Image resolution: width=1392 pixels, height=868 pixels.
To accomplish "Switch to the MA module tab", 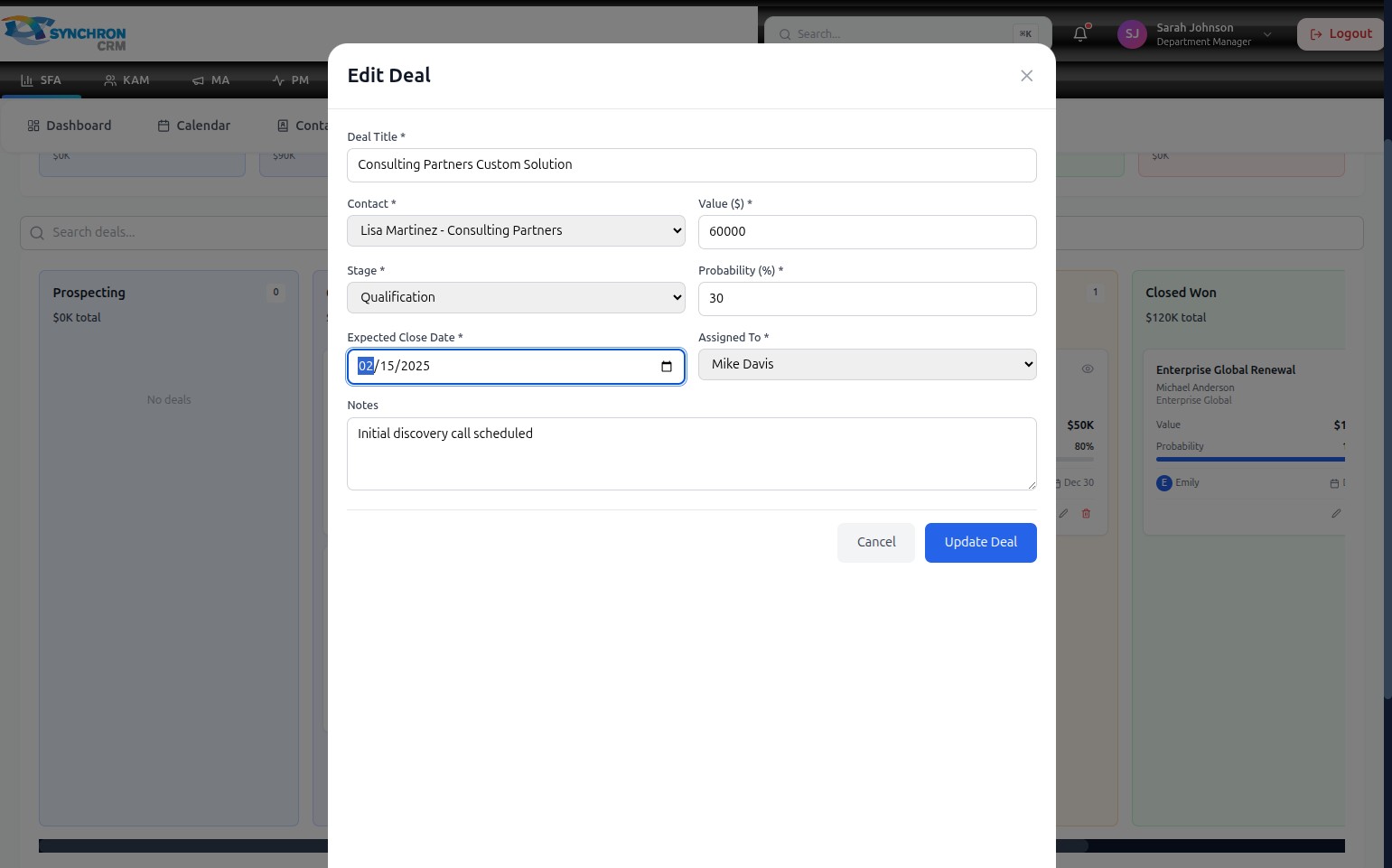I will click(x=210, y=80).
